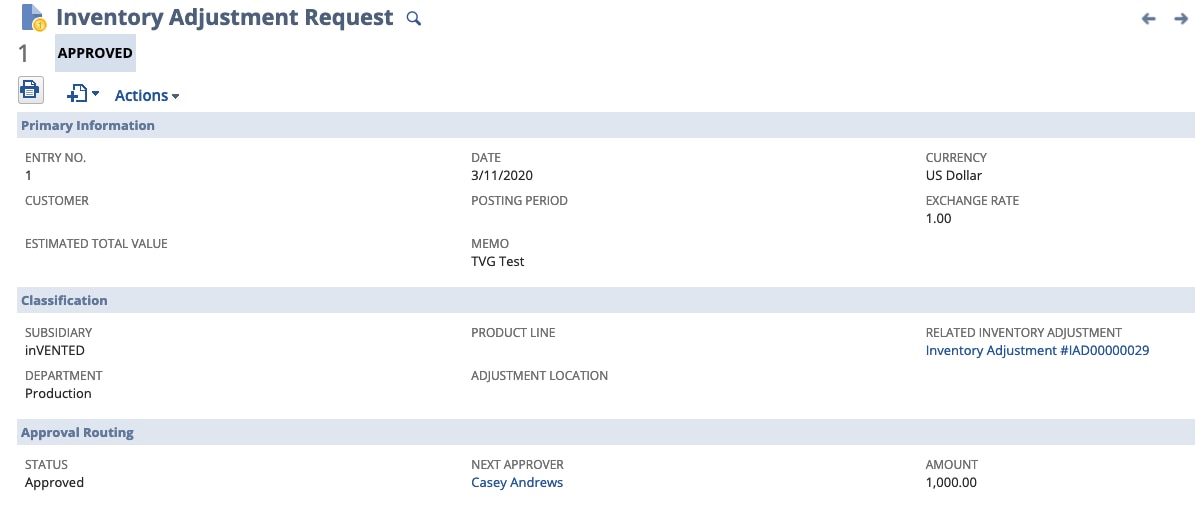This screenshot has height=506, width=1195.
Task: Collapse the Primary Information section header
Action: point(88,126)
